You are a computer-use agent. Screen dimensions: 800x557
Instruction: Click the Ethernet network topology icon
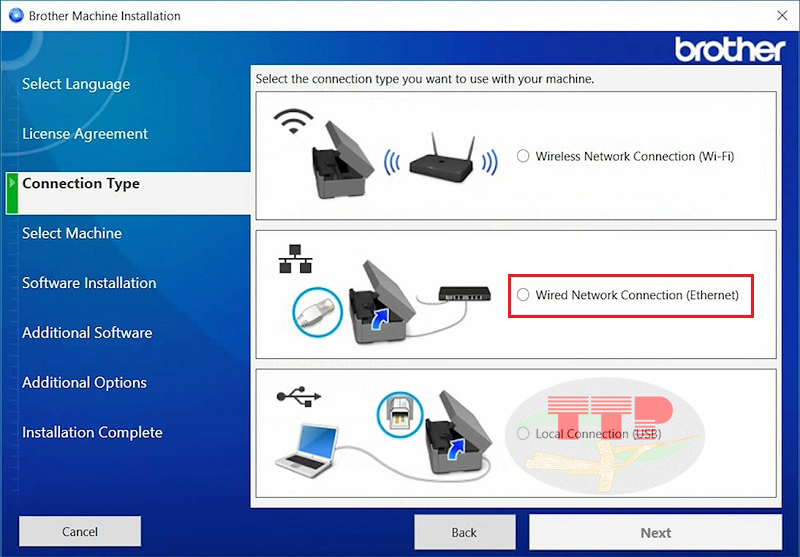pos(295,259)
